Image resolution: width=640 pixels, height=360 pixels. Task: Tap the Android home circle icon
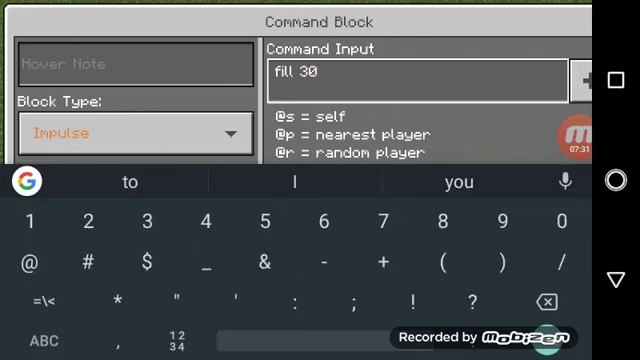coord(616,180)
